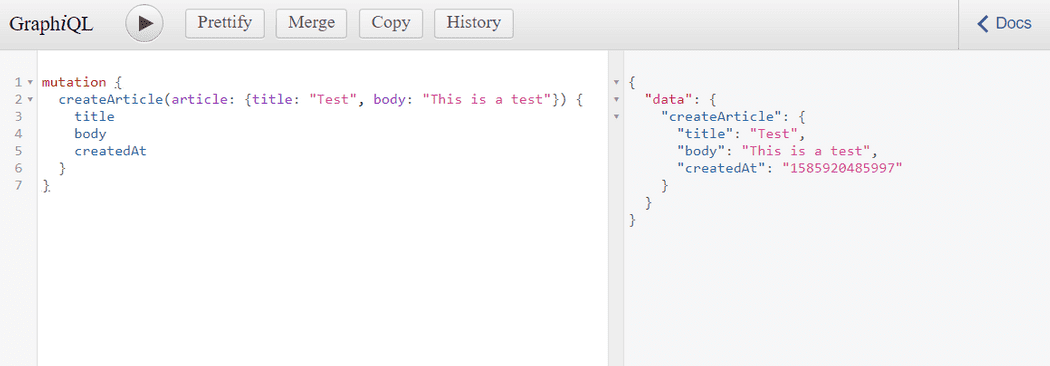This screenshot has width=1050, height=366.
Task: Click the Prettify button
Action: tap(224, 23)
